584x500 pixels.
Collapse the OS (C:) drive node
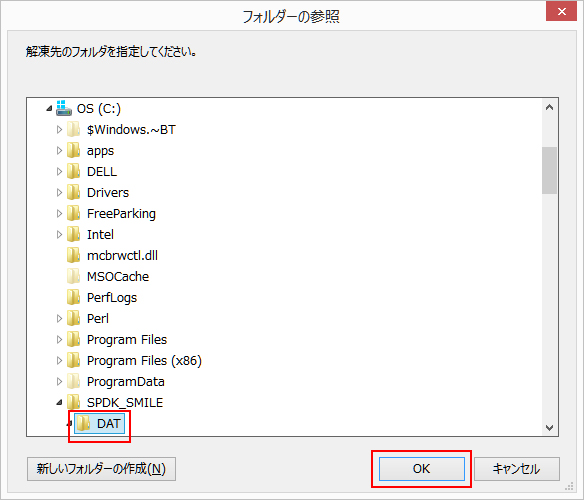point(49,108)
